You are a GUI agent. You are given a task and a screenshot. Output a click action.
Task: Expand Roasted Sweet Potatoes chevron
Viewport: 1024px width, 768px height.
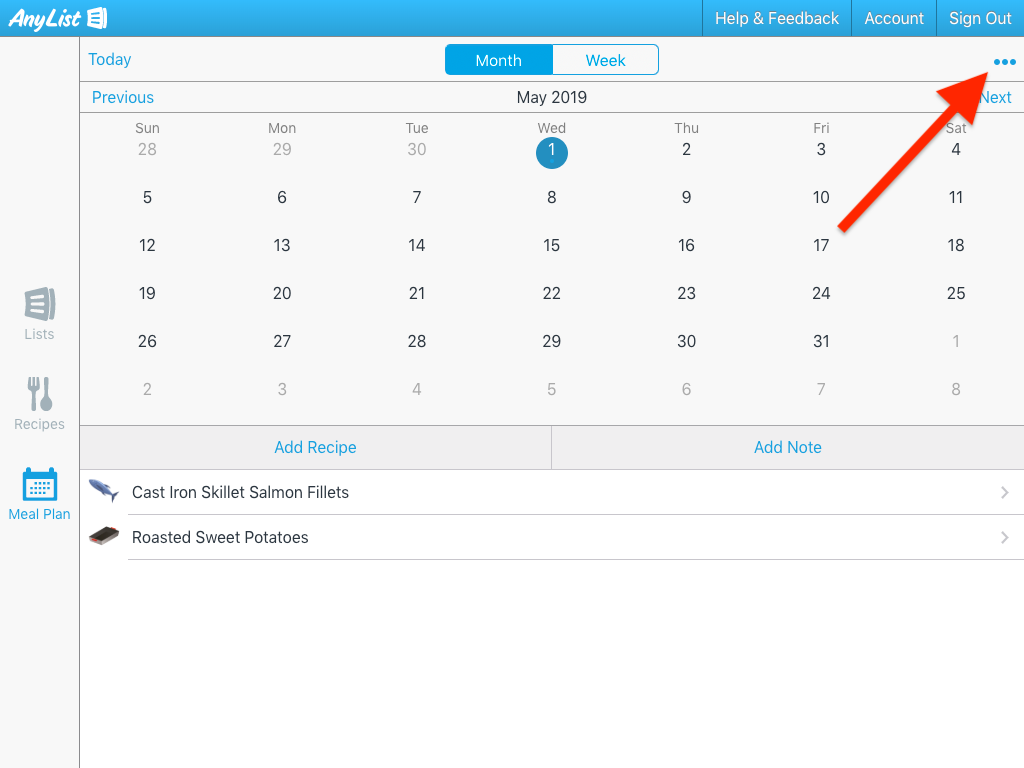click(x=1004, y=537)
